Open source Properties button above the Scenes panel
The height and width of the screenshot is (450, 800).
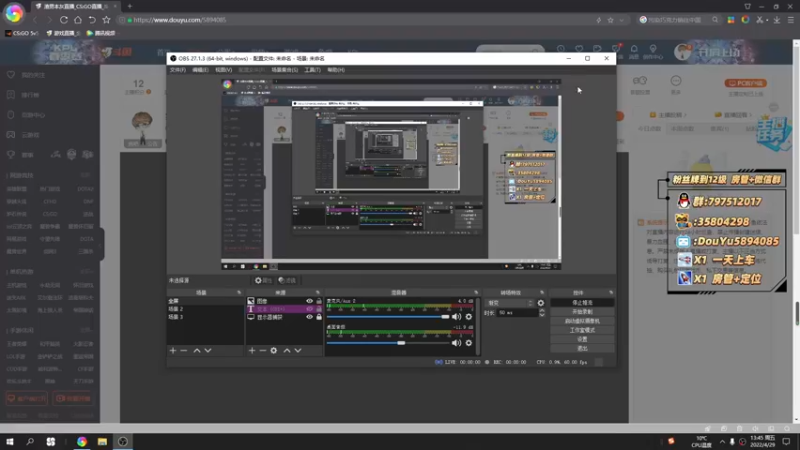[x=263, y=280]
